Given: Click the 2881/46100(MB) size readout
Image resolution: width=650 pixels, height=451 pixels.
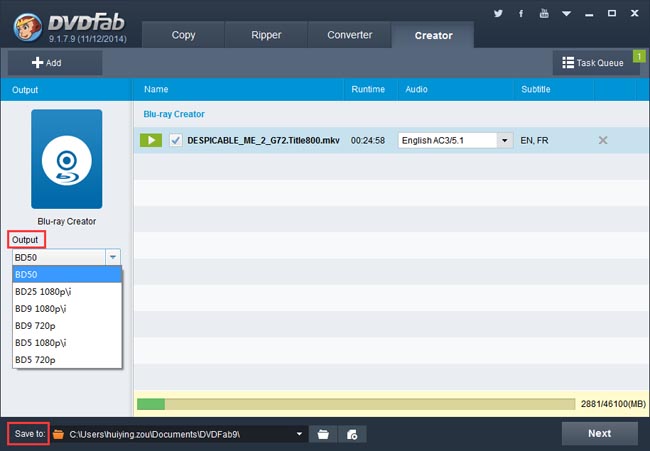Looking at the screenshot, I should pos(613,404).
